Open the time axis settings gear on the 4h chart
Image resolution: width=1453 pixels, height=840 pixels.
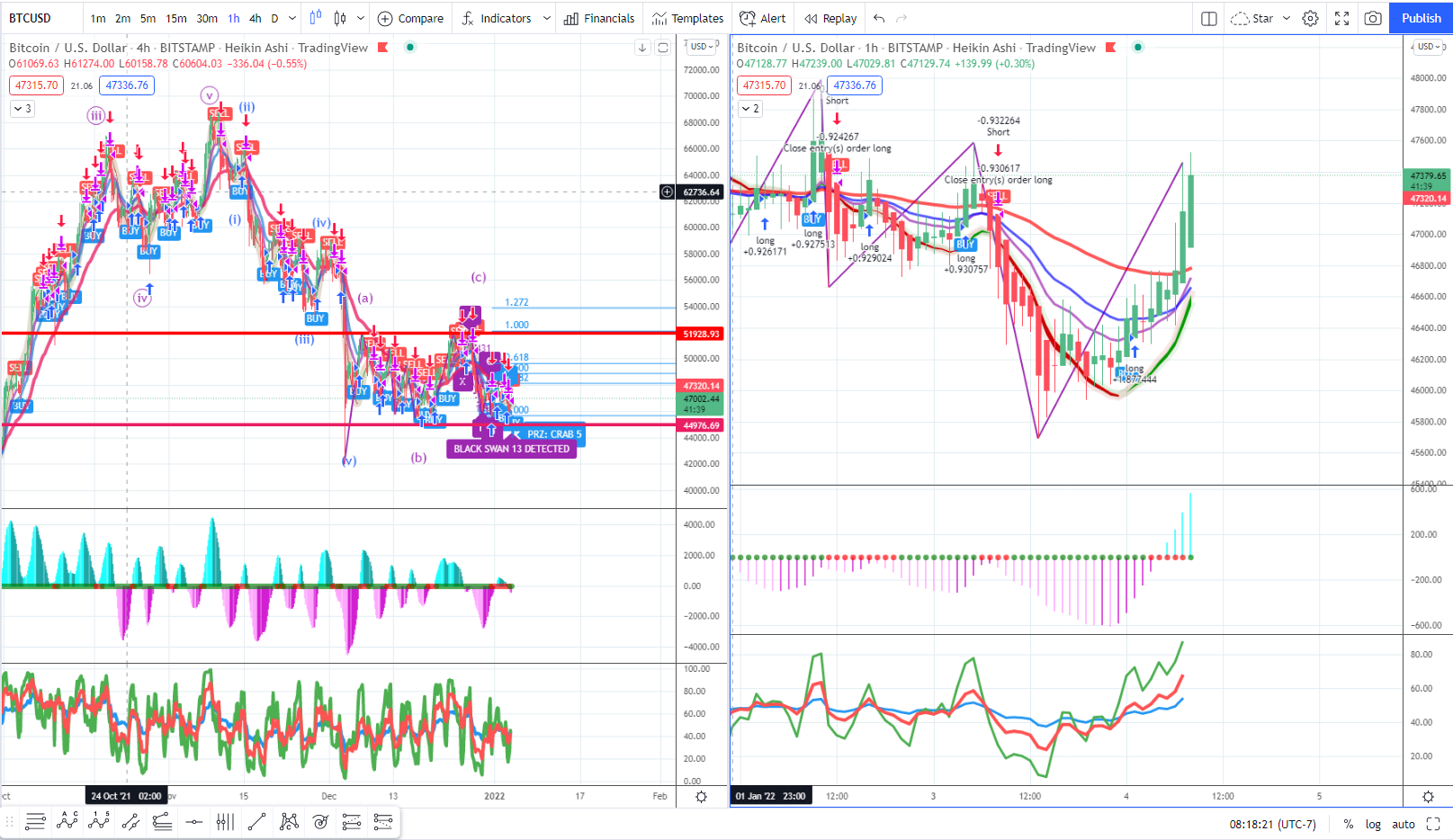(702, 797)
